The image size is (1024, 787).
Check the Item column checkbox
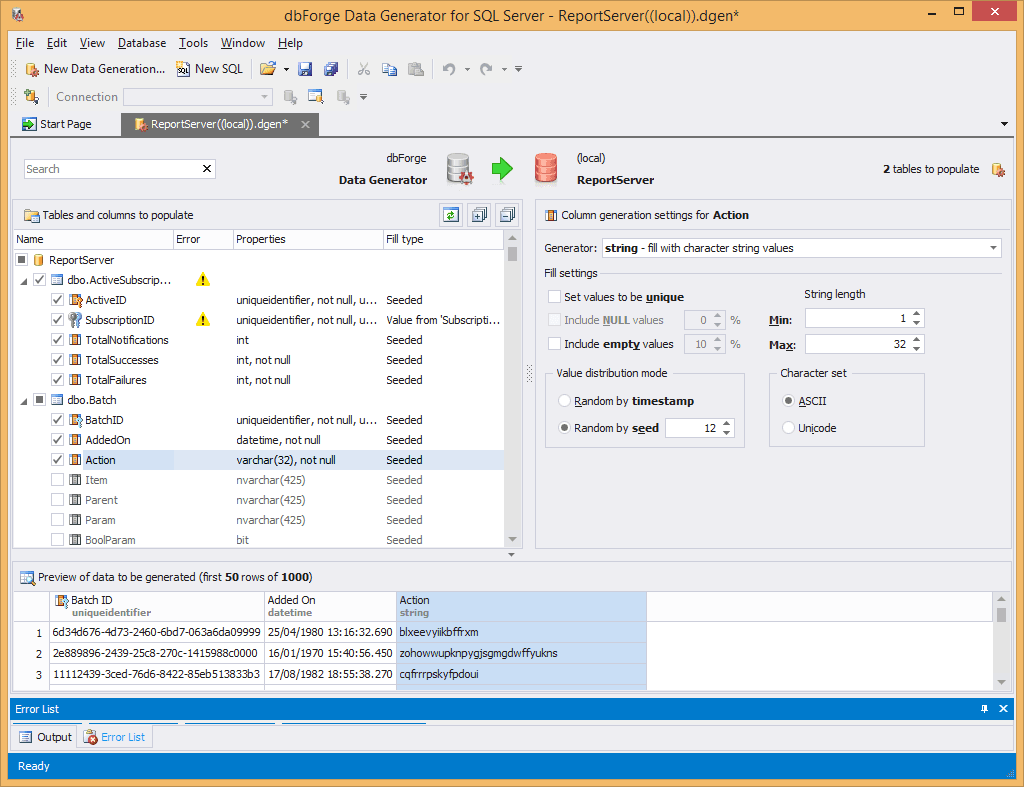pos(57,480)
